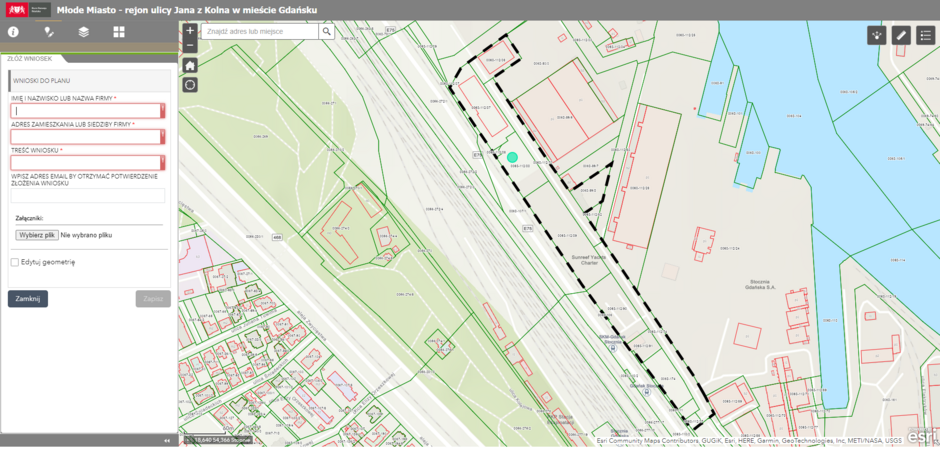Open the submit-request edit tool icon
This screenshot has width=940, height=455.
49,32
